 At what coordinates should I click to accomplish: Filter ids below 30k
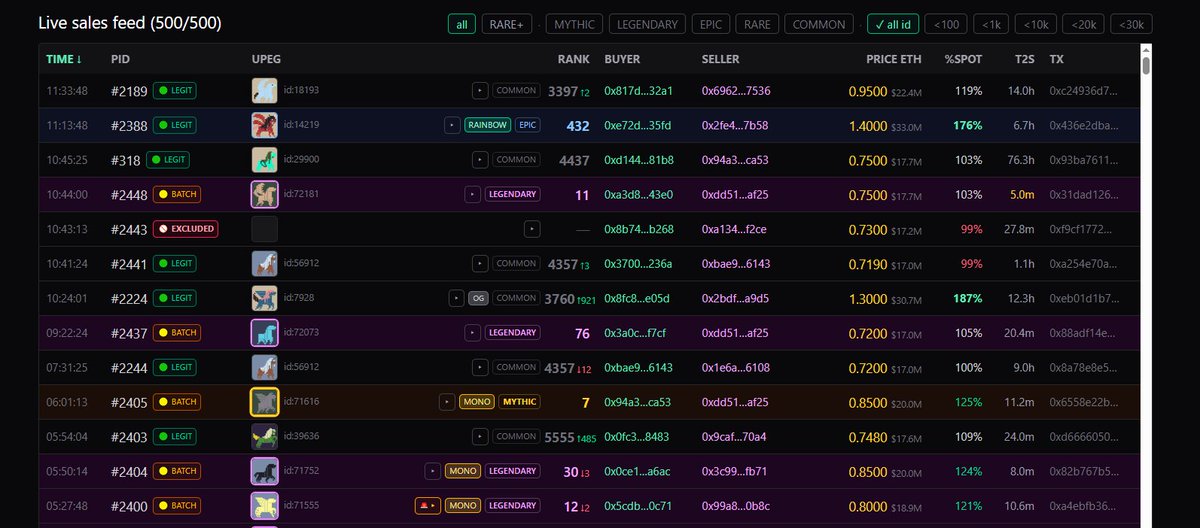tap(1130, 24)
